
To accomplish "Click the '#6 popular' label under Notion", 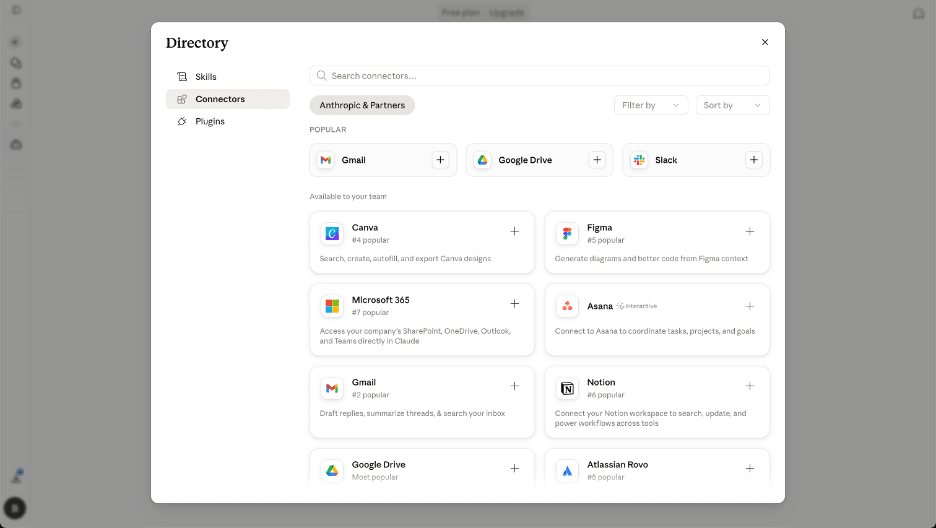I will (x=605, y=394).
